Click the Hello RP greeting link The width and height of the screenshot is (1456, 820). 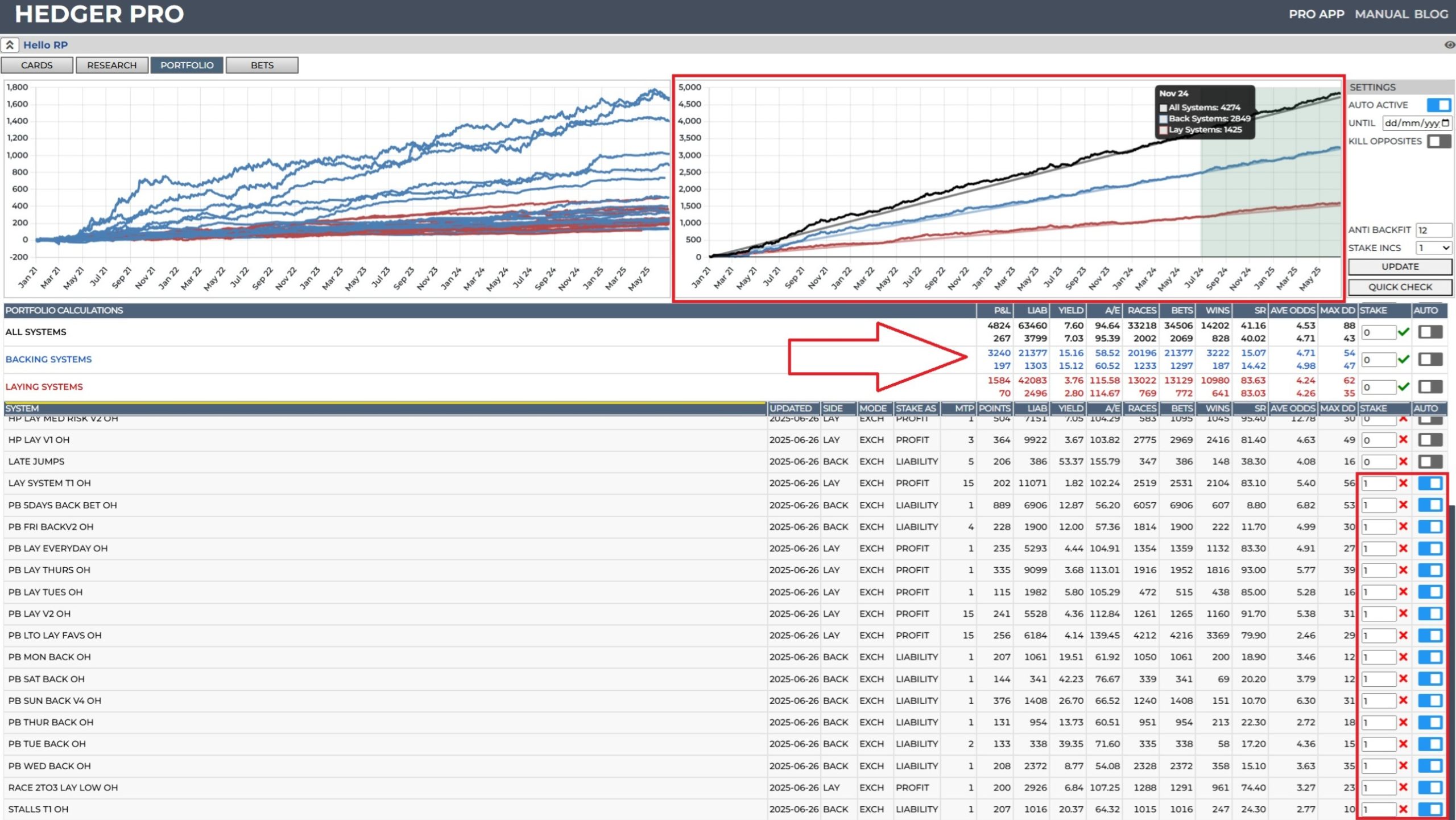point(45,45)
